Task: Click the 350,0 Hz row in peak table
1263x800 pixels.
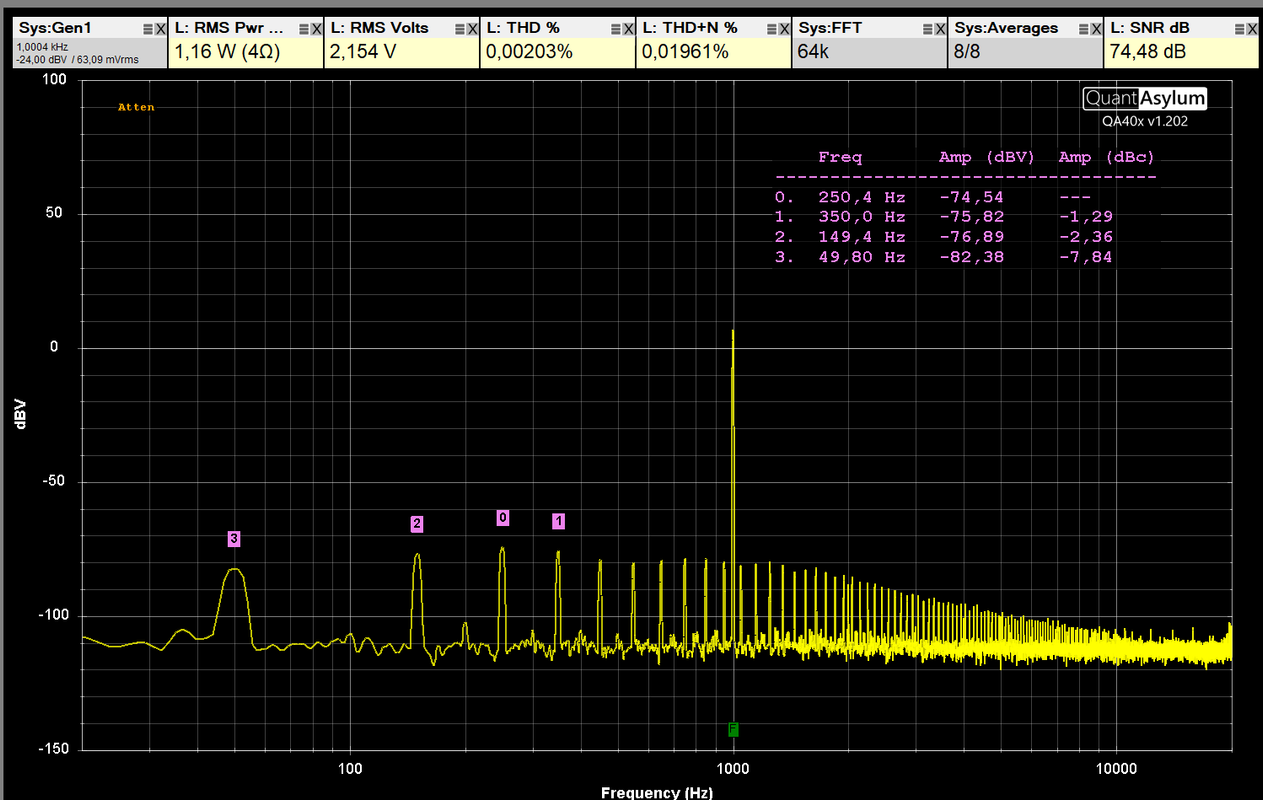Action: tap(943, 217)
